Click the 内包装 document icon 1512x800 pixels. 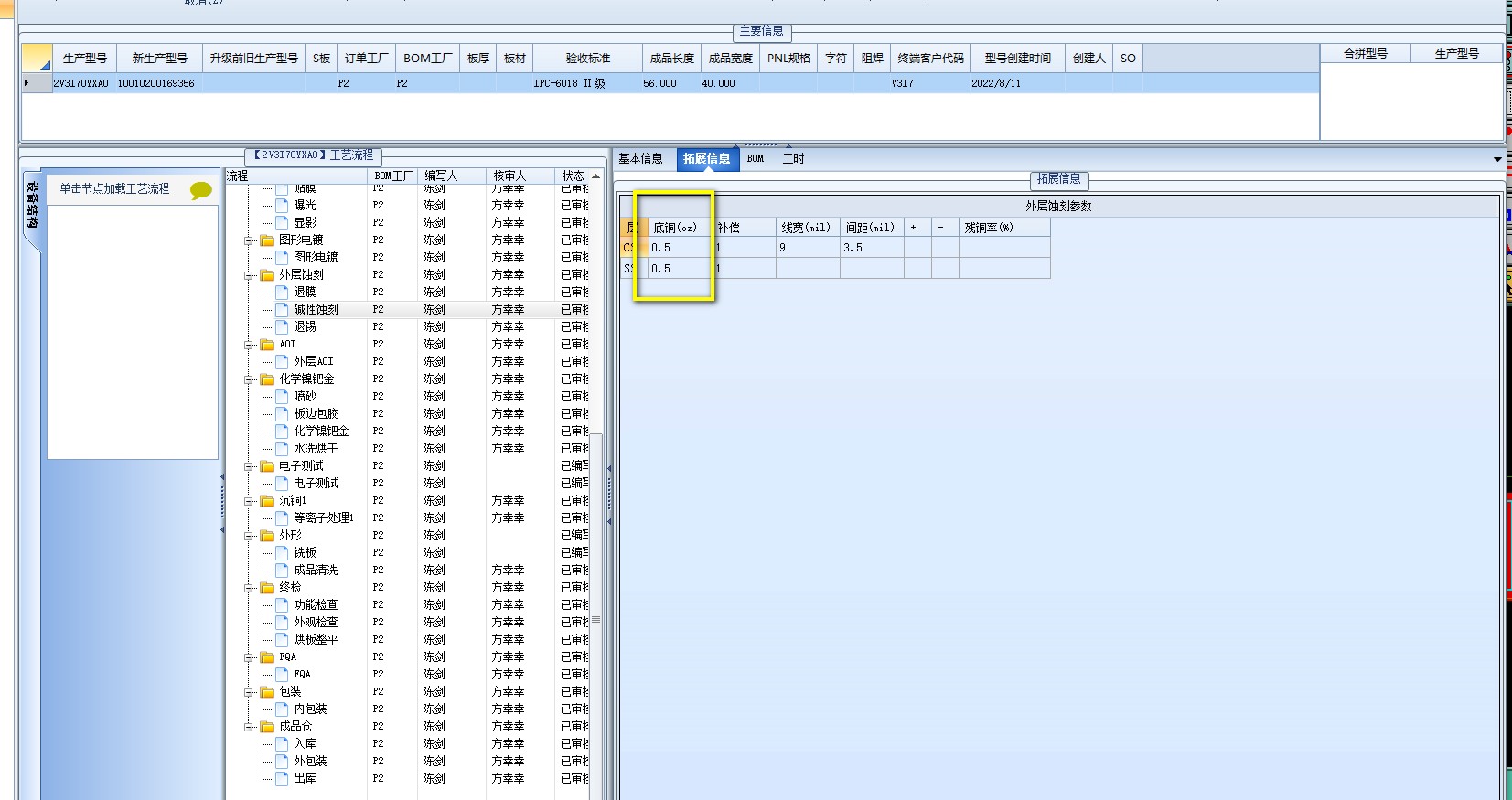click(283, 709)
